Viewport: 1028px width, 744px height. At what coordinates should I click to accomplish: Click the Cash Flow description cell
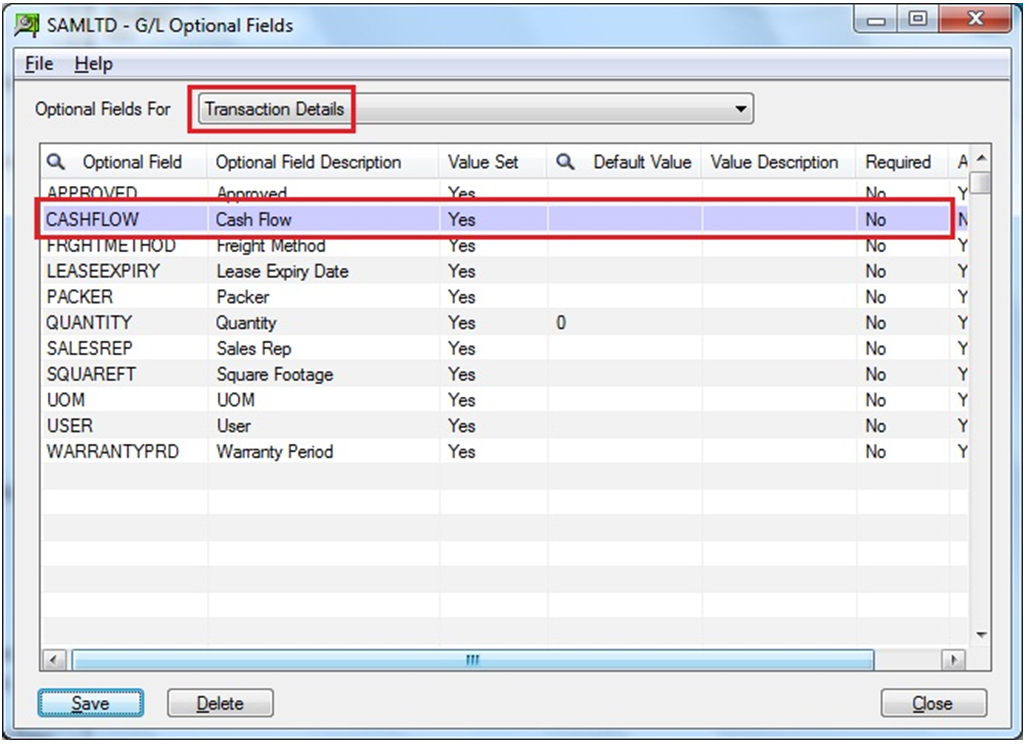point(323,220)
